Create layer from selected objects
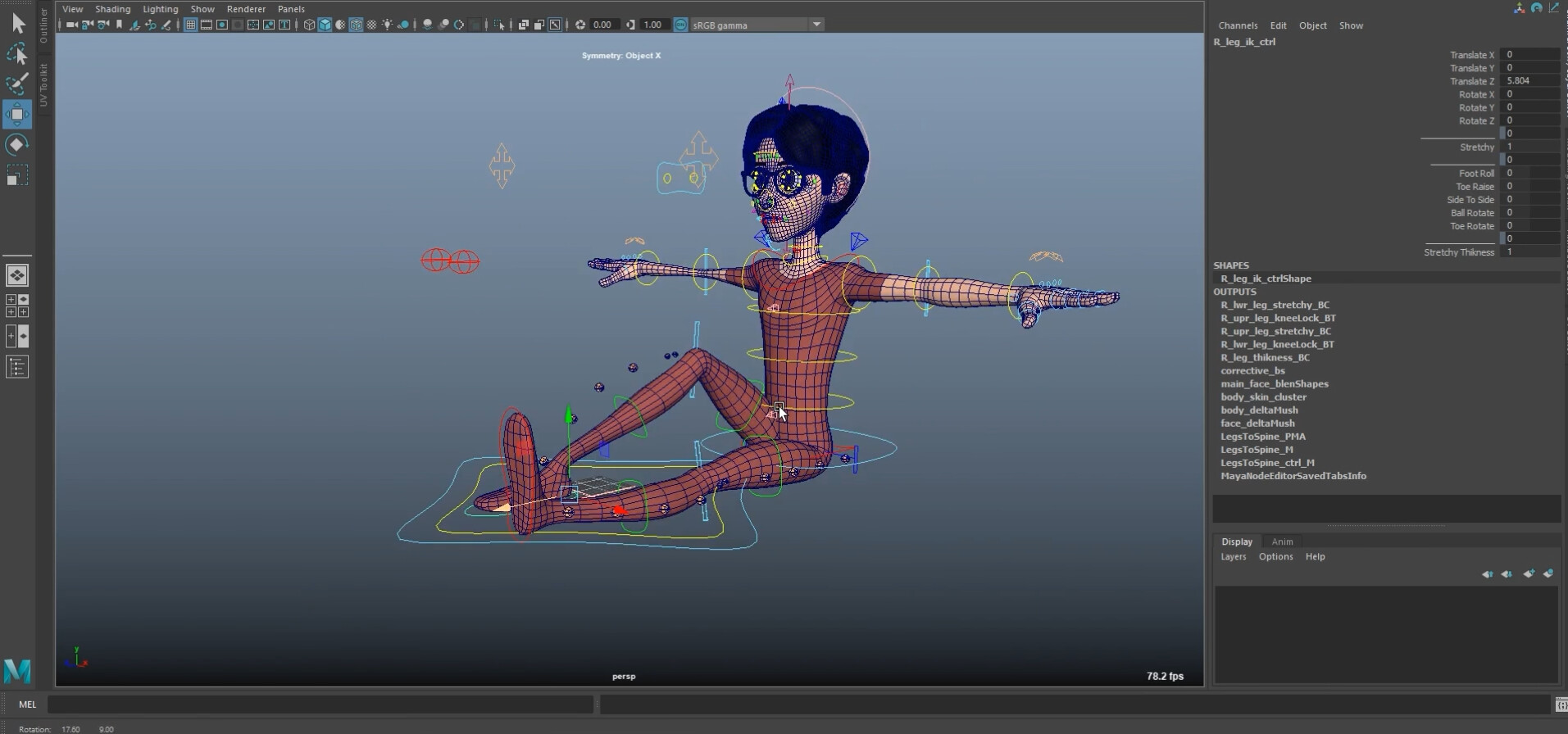 click(x=1548, y=574)
